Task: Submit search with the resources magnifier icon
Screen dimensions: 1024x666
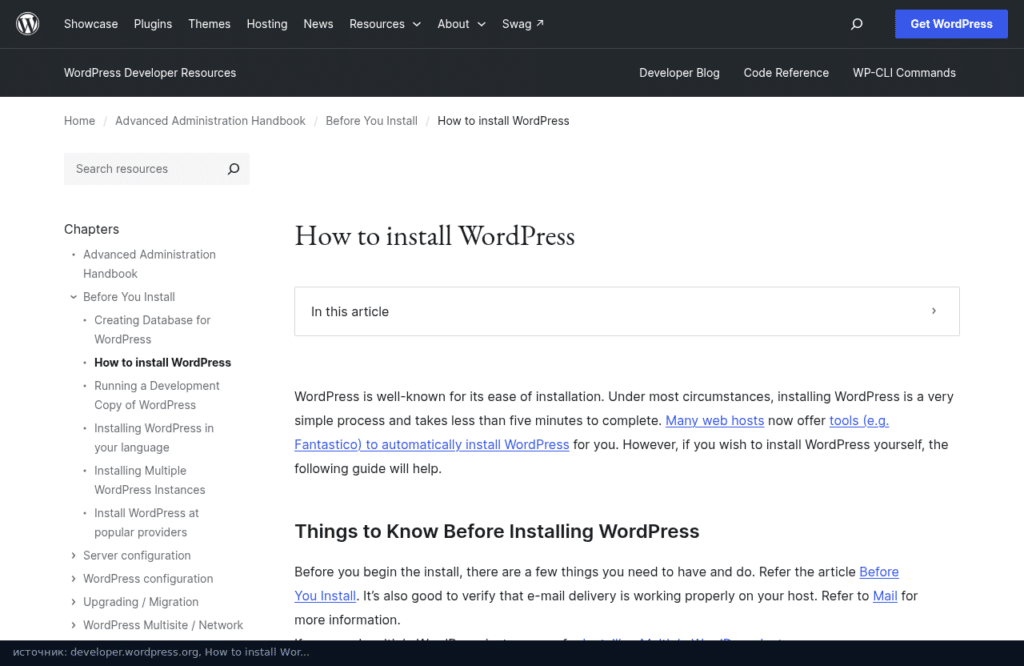Action: [x=233, y=169]
